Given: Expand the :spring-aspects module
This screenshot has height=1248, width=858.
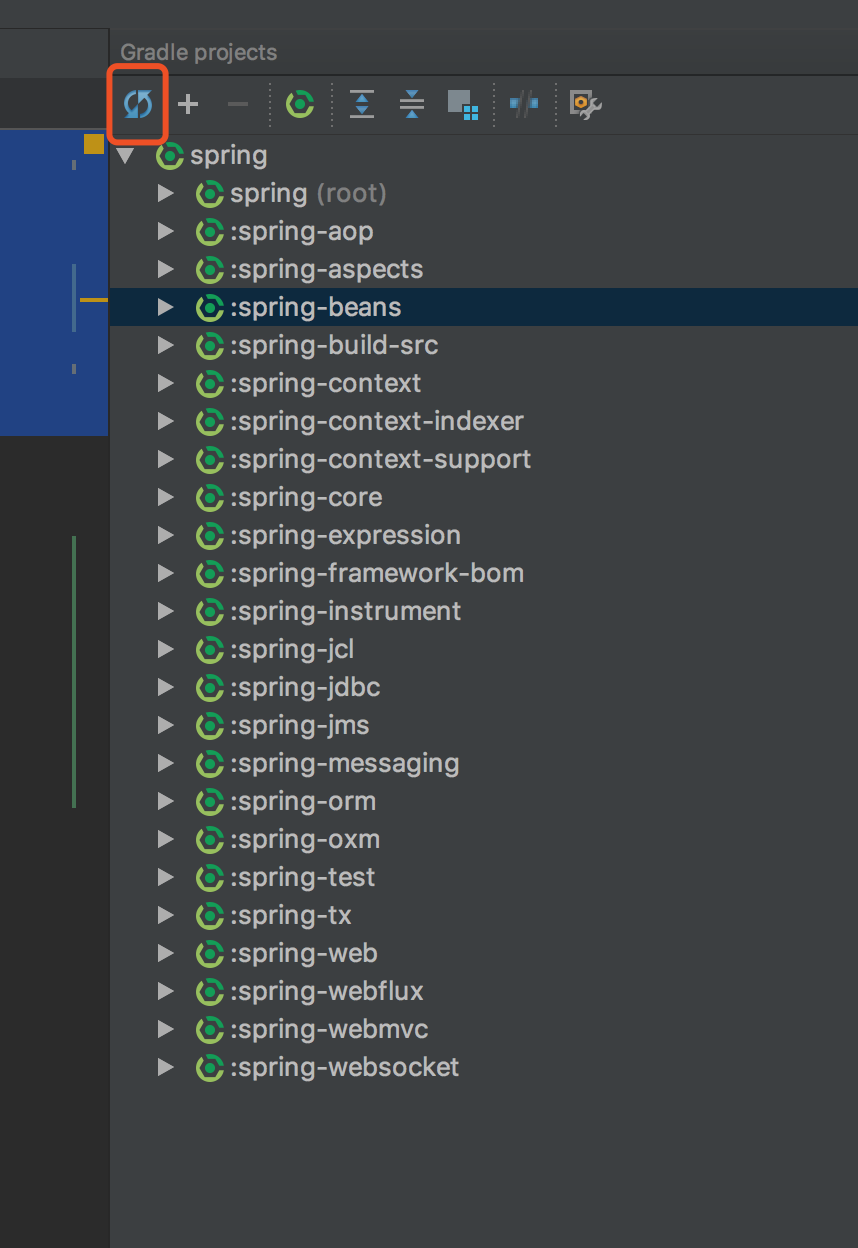Looking at the screenshot, I should tap(166, 270).
